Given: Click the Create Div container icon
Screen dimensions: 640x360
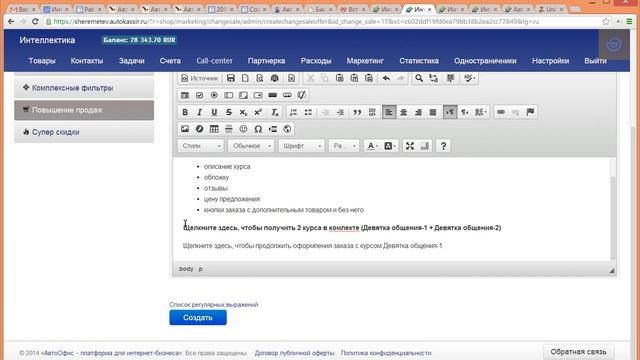Looking at the screenshot, I should point(372,112).
